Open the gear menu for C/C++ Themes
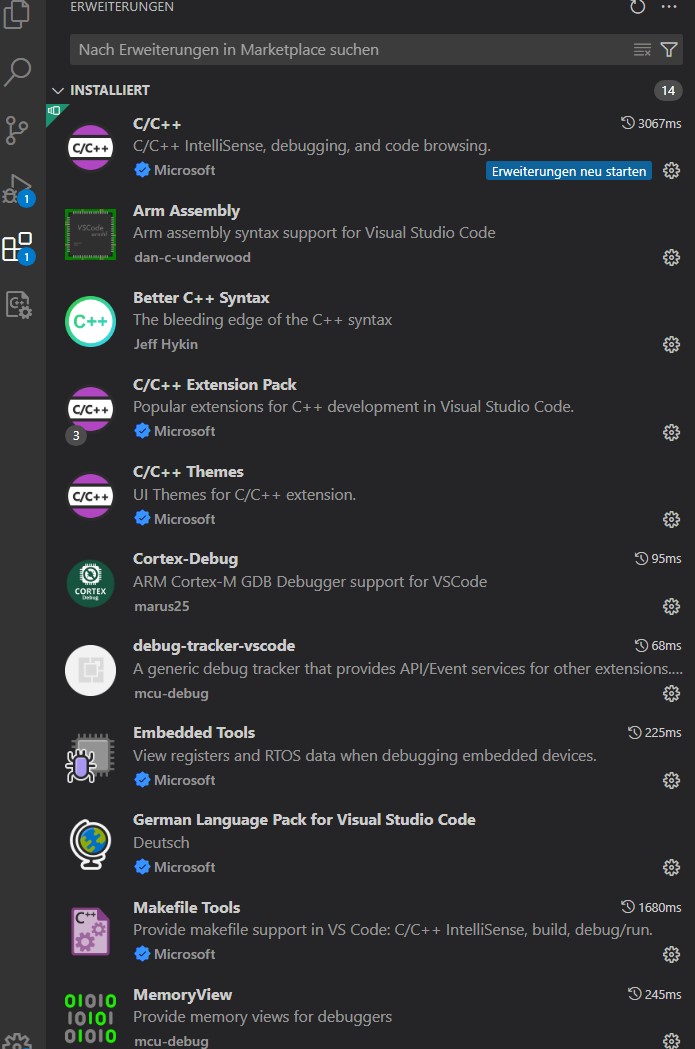695x1049 pixels. pos(672,519)
